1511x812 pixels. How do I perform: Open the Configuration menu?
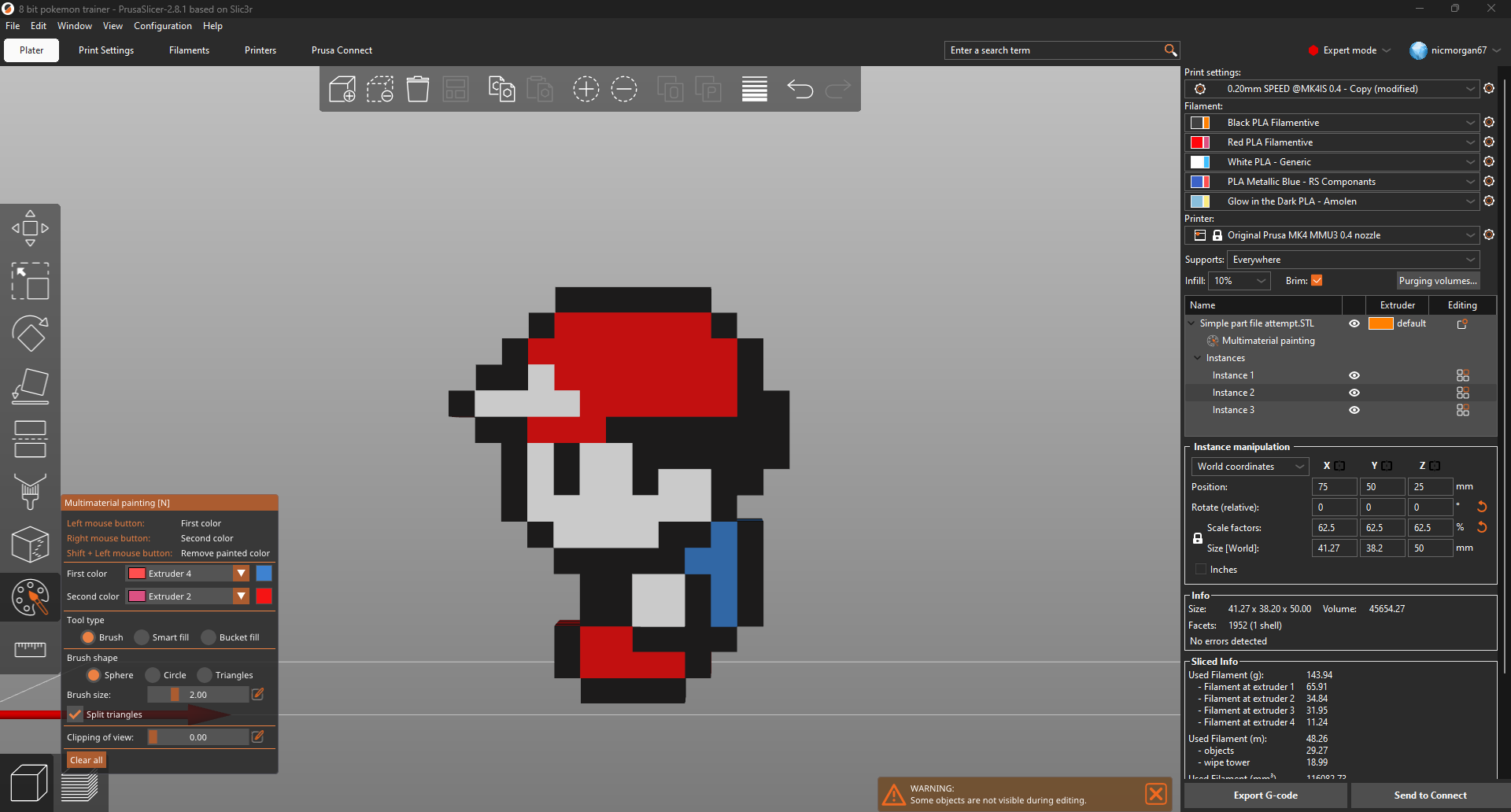[x=163, y=26]
